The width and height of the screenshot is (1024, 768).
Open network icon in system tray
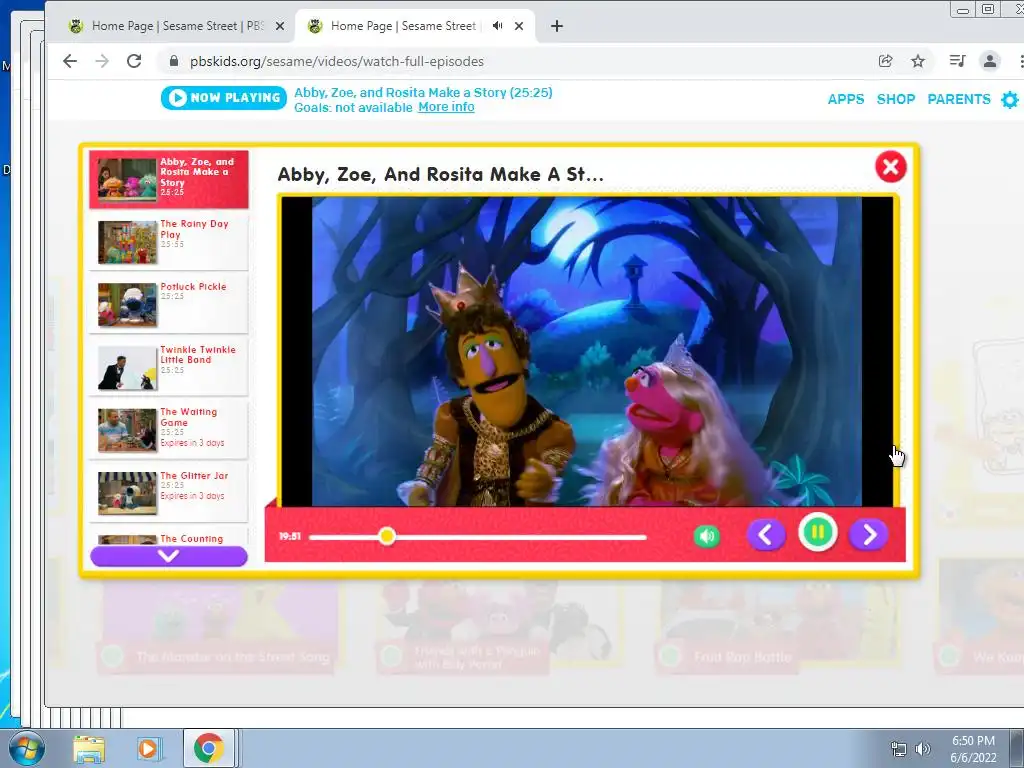[899, 749]
